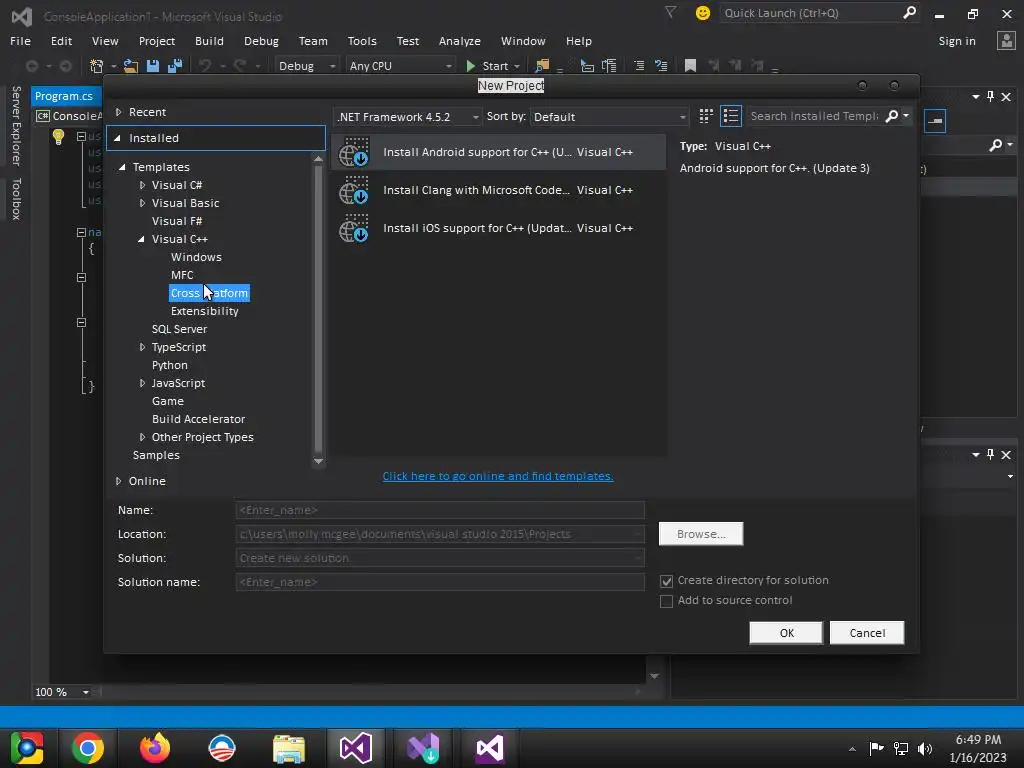Click the account picture icon near Sign in
1024x768 pixels.
(1006, 40)
